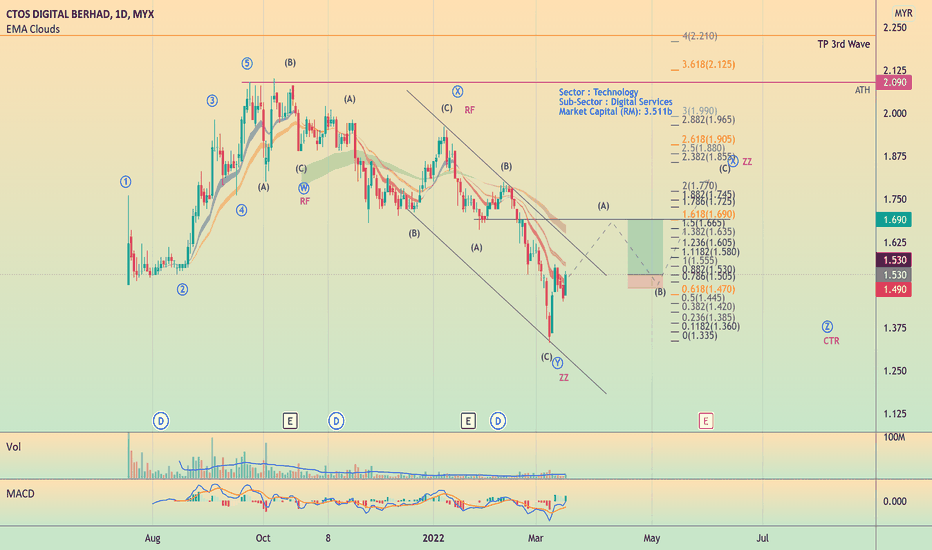The width and height of the screenshot is (932, 550).
Task: Click the green 1.690 target price label
Action: pyautogui.click(x=895, y=219)
